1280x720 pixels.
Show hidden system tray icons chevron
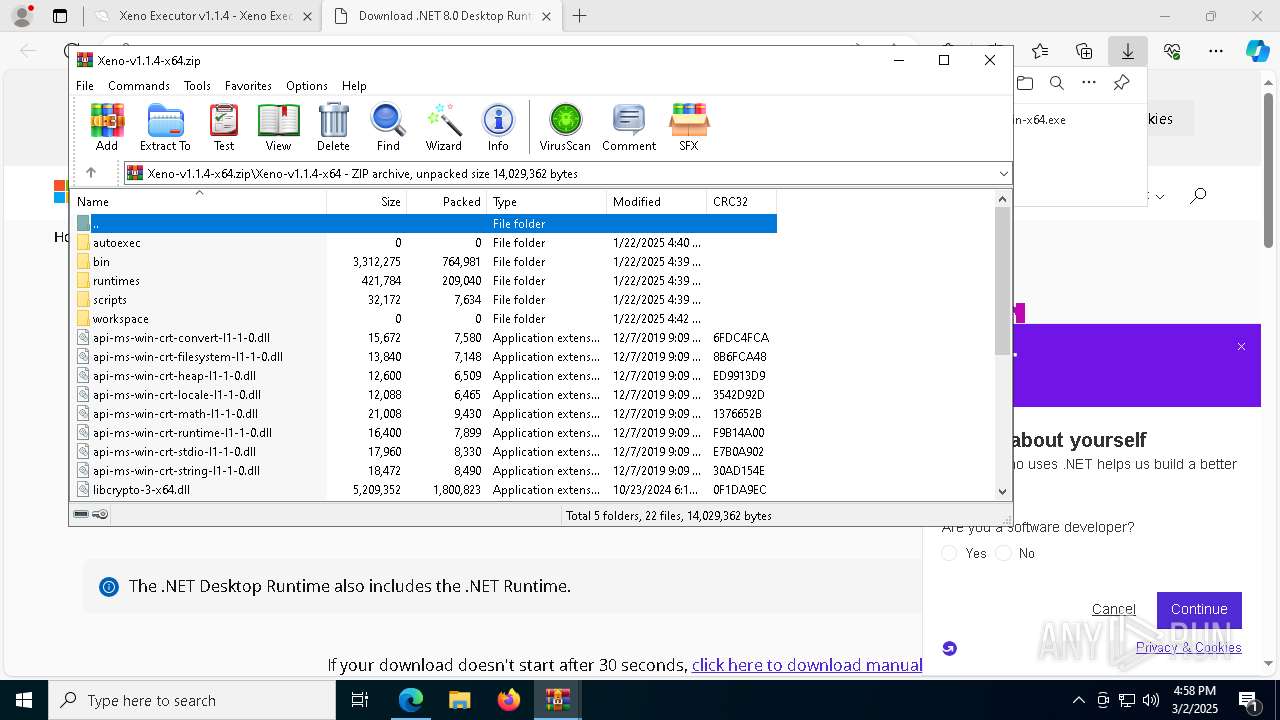pos(1078,700)
